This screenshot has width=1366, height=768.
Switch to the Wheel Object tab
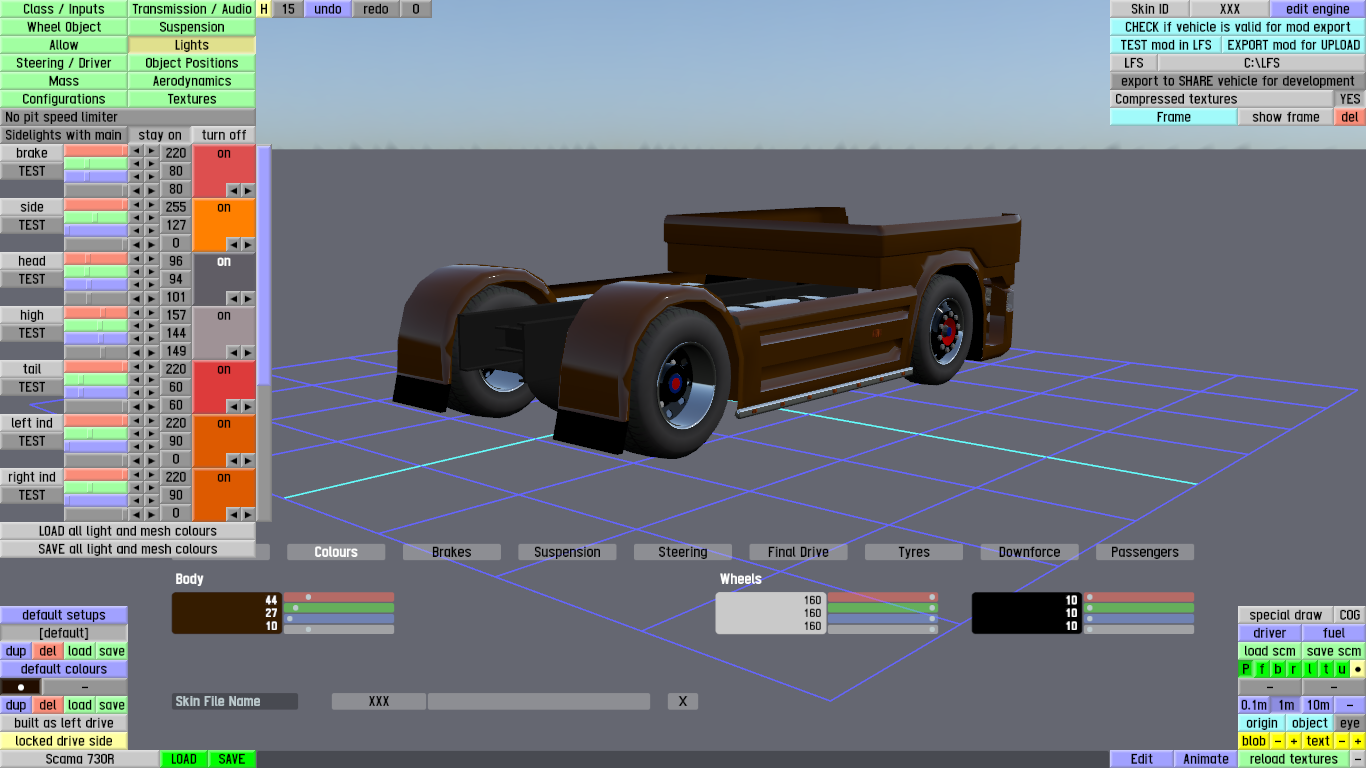64,27
